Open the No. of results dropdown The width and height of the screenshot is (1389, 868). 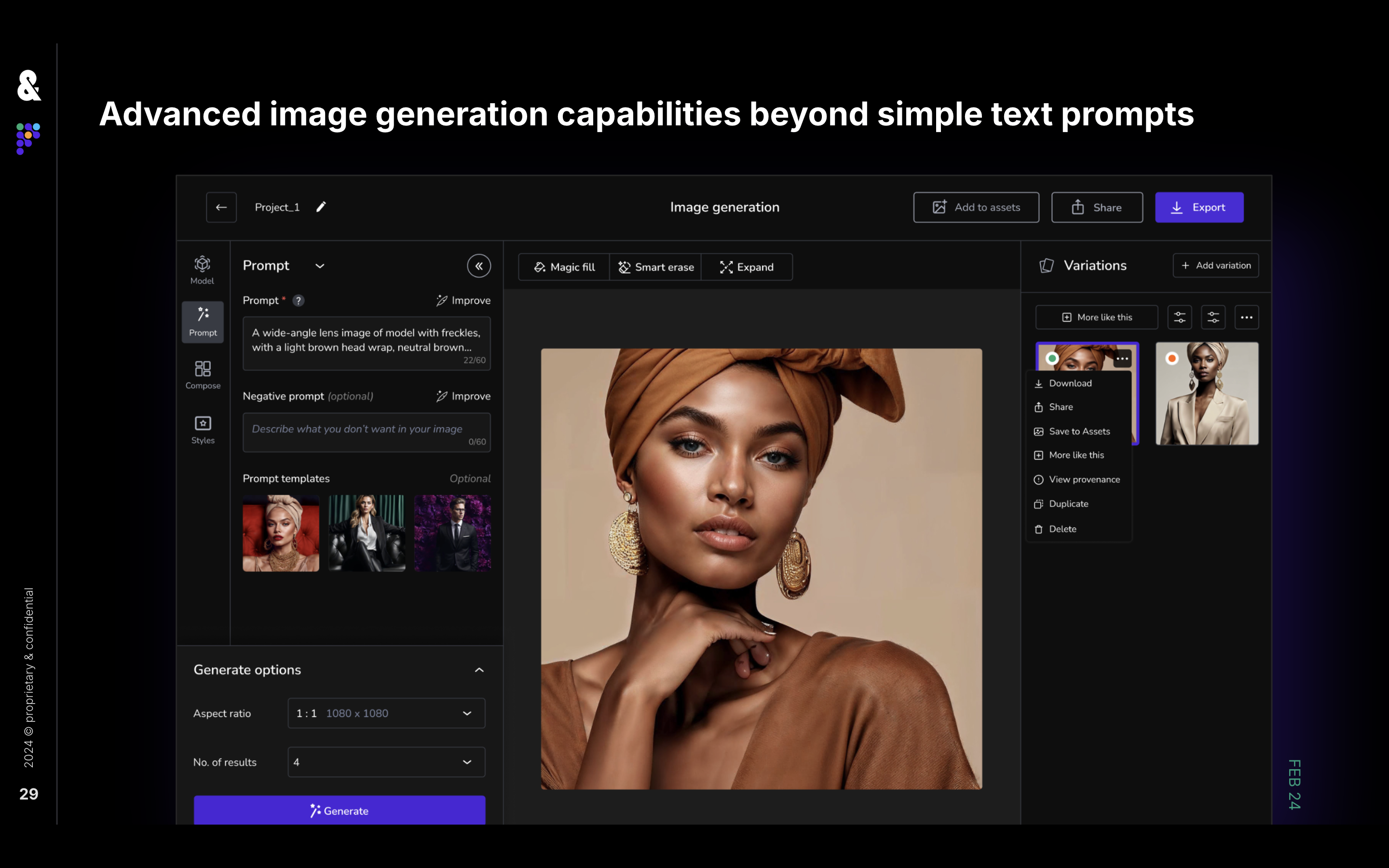click(386, 762)
